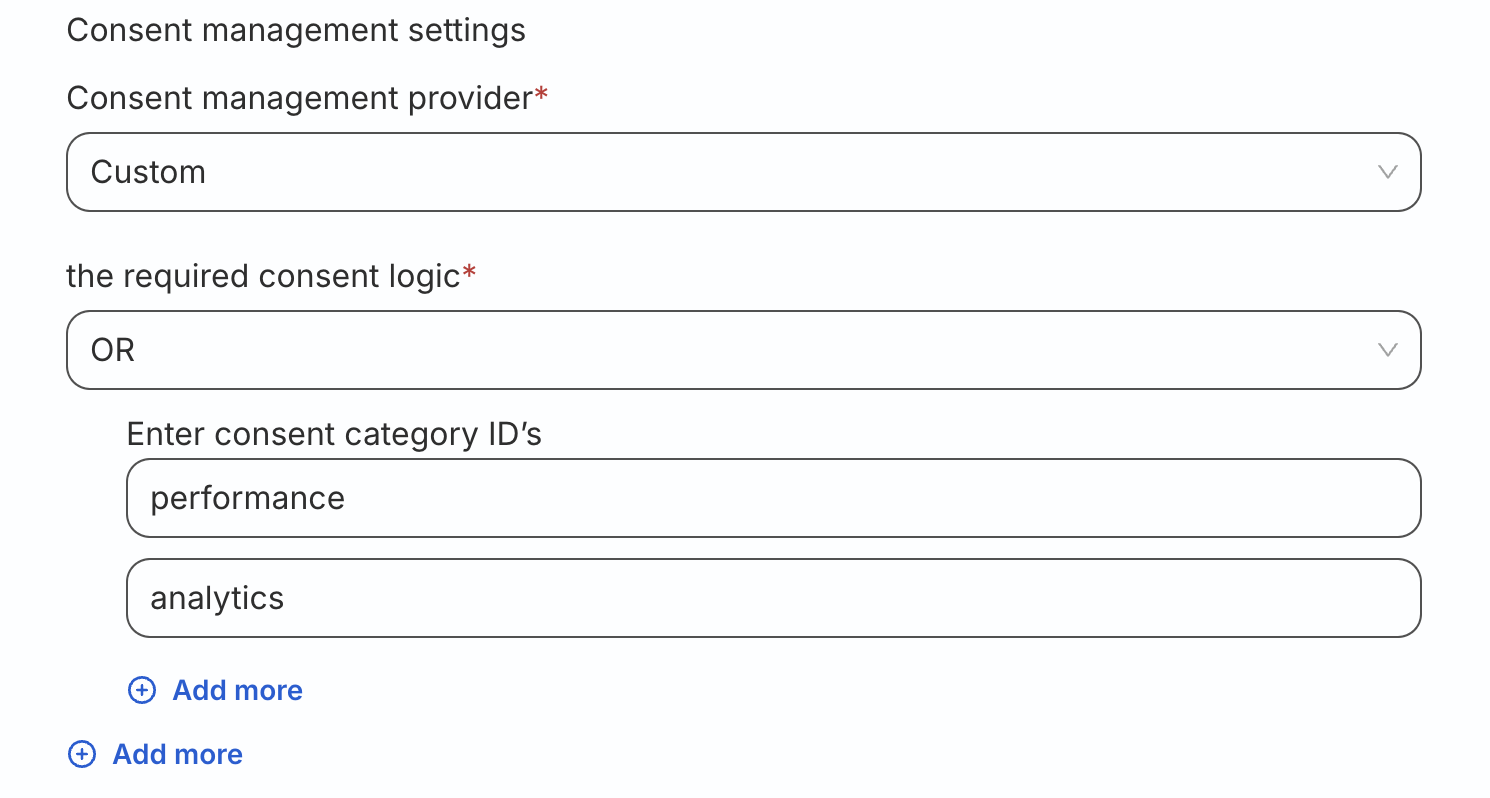Open the Consent management provider dropdown

742,172
